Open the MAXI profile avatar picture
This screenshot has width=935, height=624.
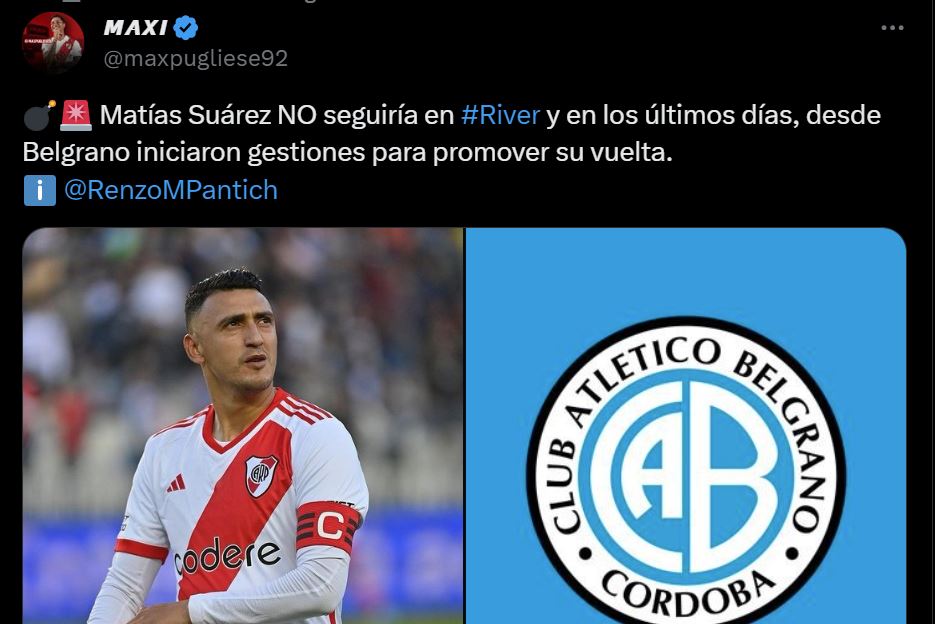click(53, 42)
